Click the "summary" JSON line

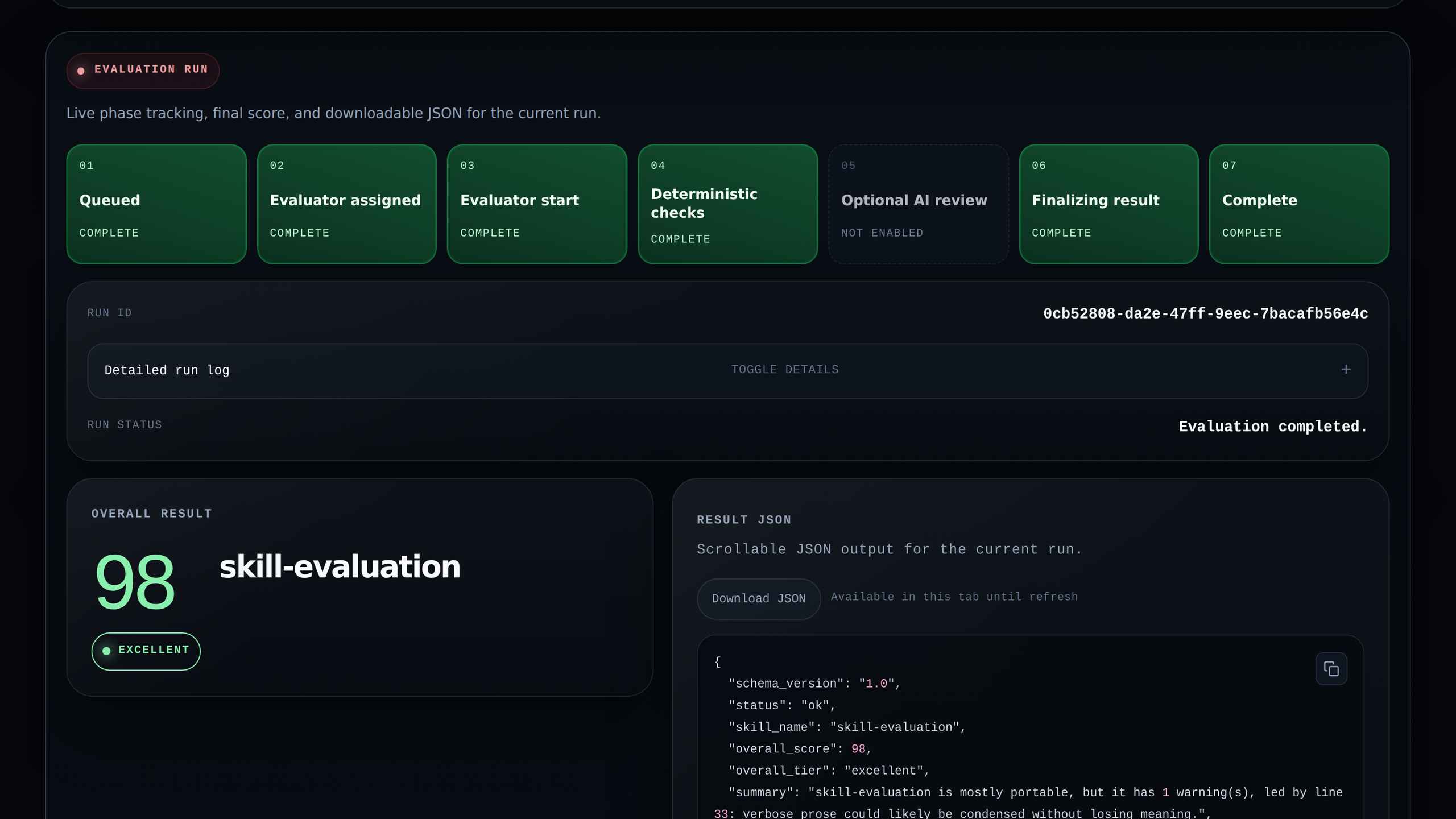pyautogui.click(x=1028, y=803)
